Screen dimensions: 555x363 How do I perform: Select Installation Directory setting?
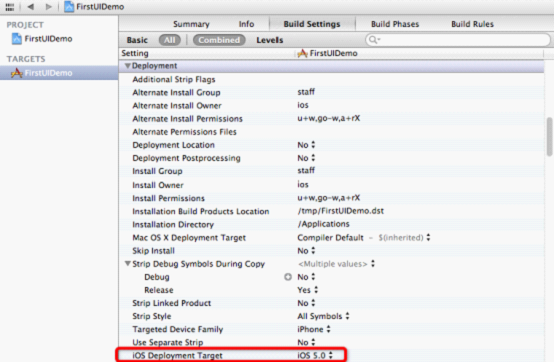click(x=173, y=224)
